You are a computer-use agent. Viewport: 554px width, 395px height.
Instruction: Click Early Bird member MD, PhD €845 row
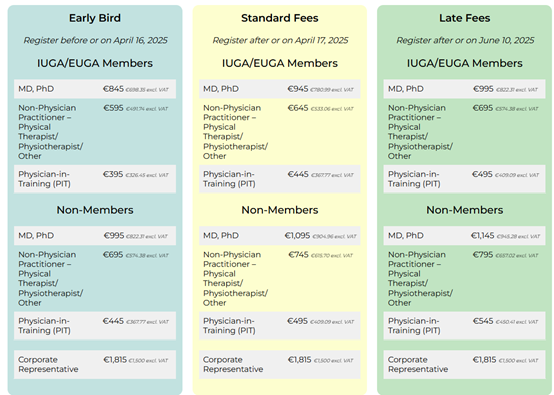(95, 89)
